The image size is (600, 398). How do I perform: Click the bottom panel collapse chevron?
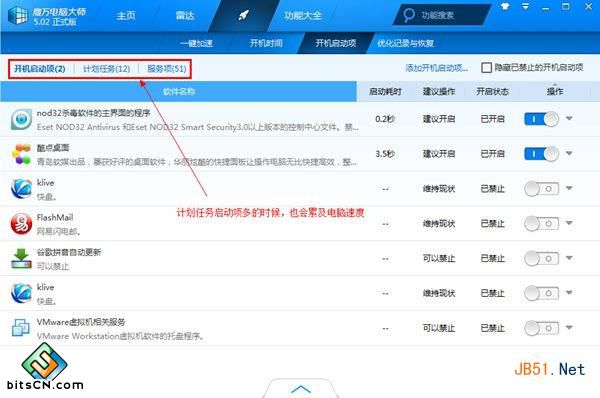[301, 389]
